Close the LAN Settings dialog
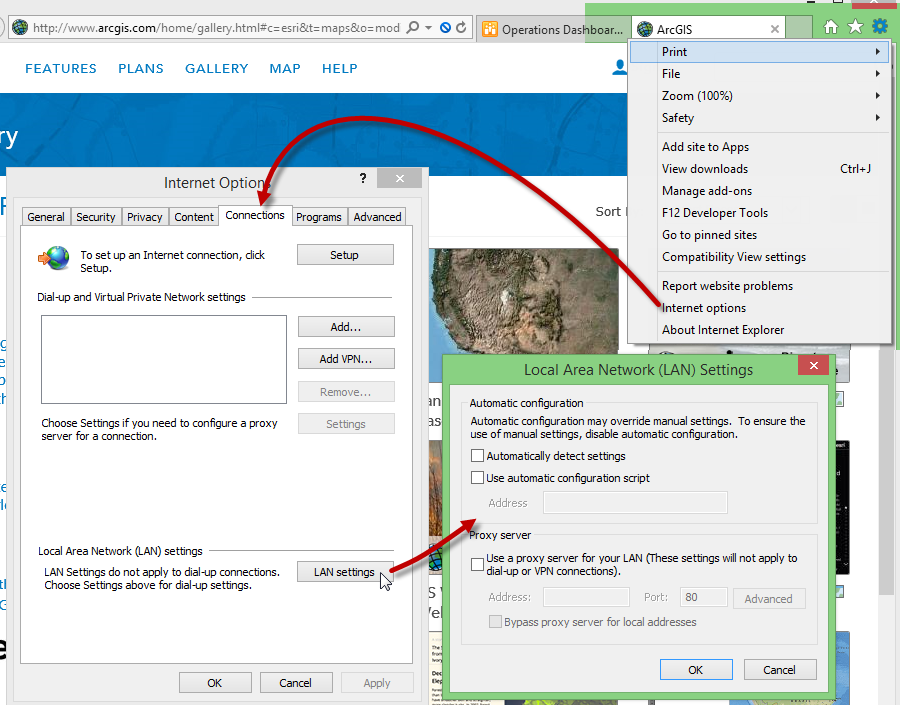The width and height of the screenshot is (900, 705). [x=813, y=365]
